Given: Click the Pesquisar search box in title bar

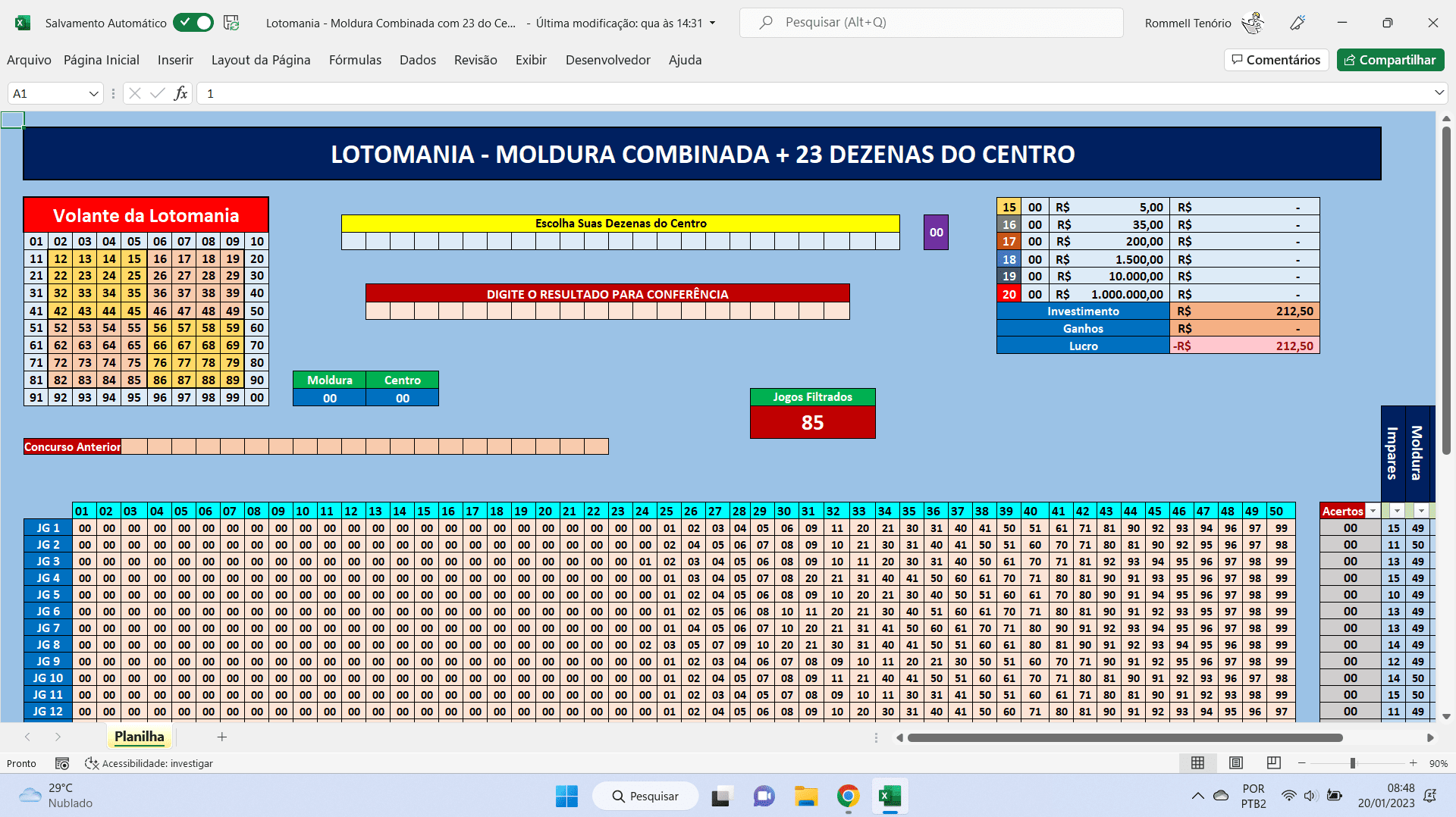Looking at the screenshot, I should pyautogui.click(x=931, y=23).
